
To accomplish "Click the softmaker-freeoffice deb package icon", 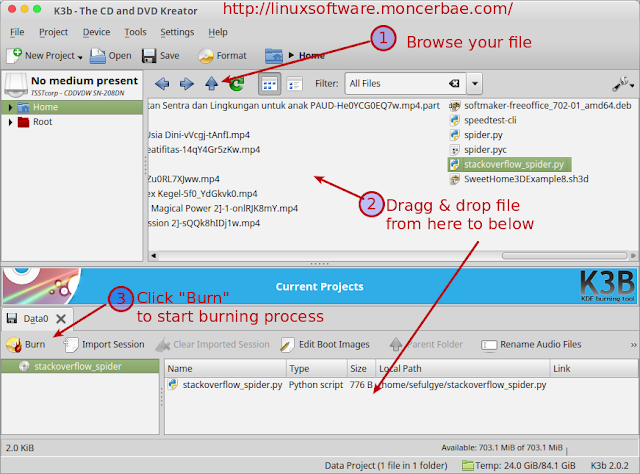I will tap(454, 106).
